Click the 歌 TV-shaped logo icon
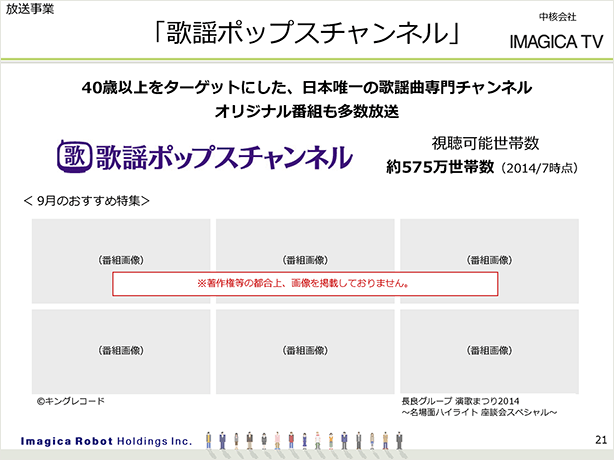Image resolution: width=614 pixels, height=460 pixels. (x=75, y=157)
